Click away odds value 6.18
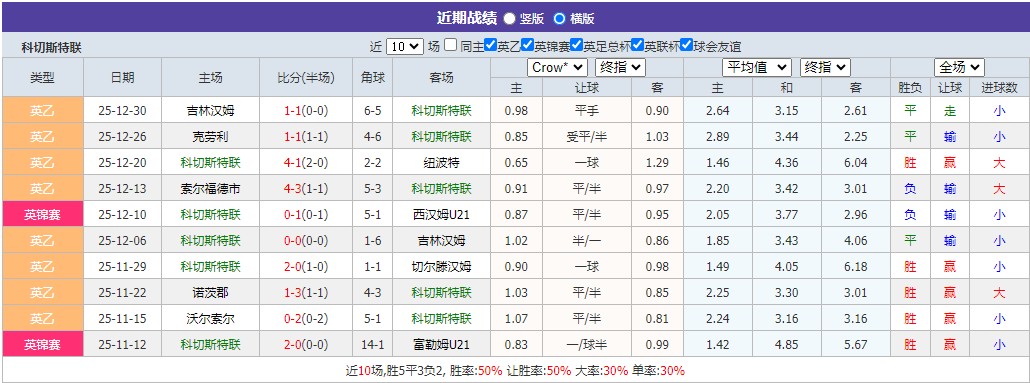This screenshot has height=383, width=1030. (855, 267)
